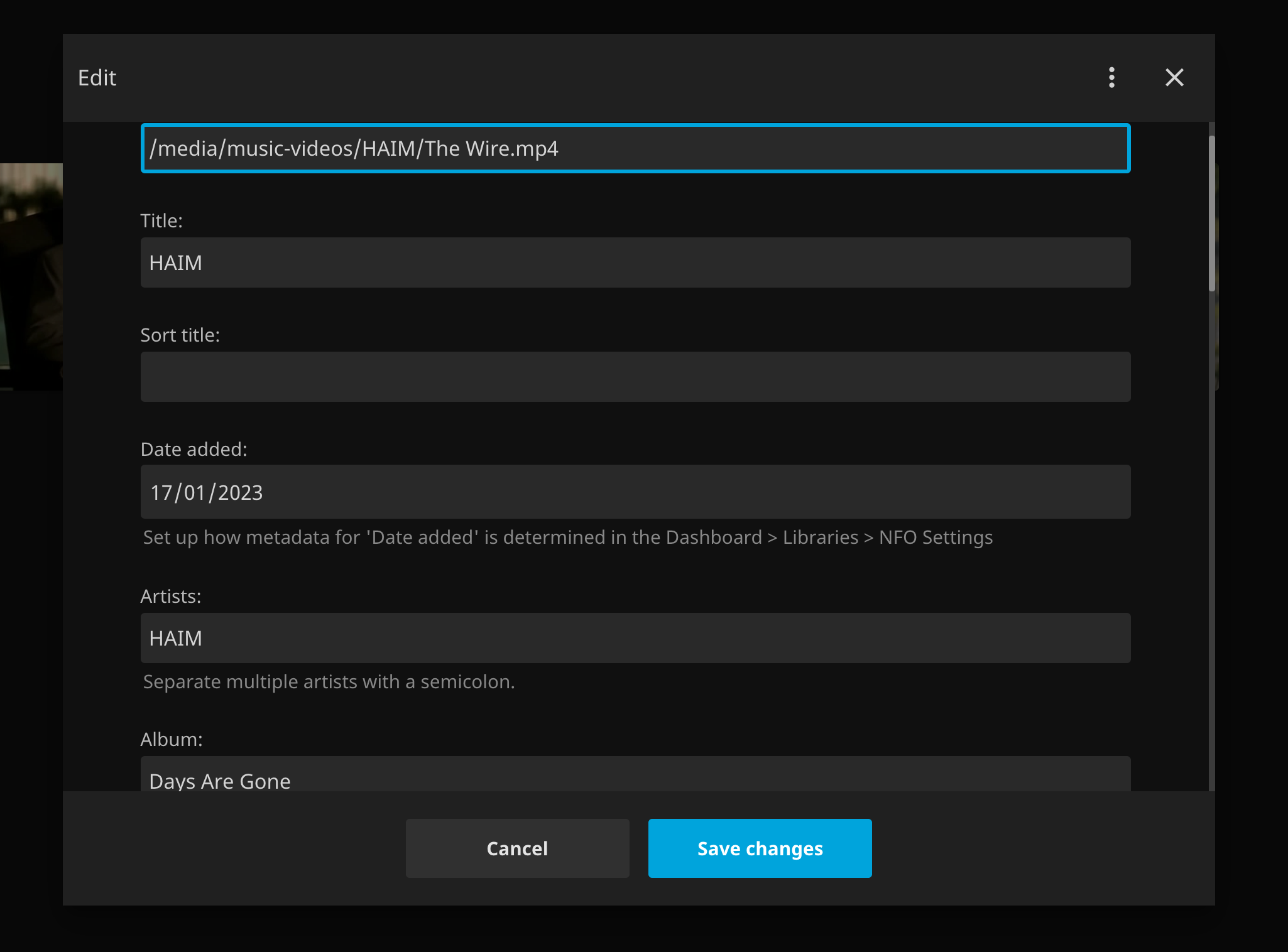Click the file path input field
The width and height of the screenshot is (1288, 952).
click(635, 148)
